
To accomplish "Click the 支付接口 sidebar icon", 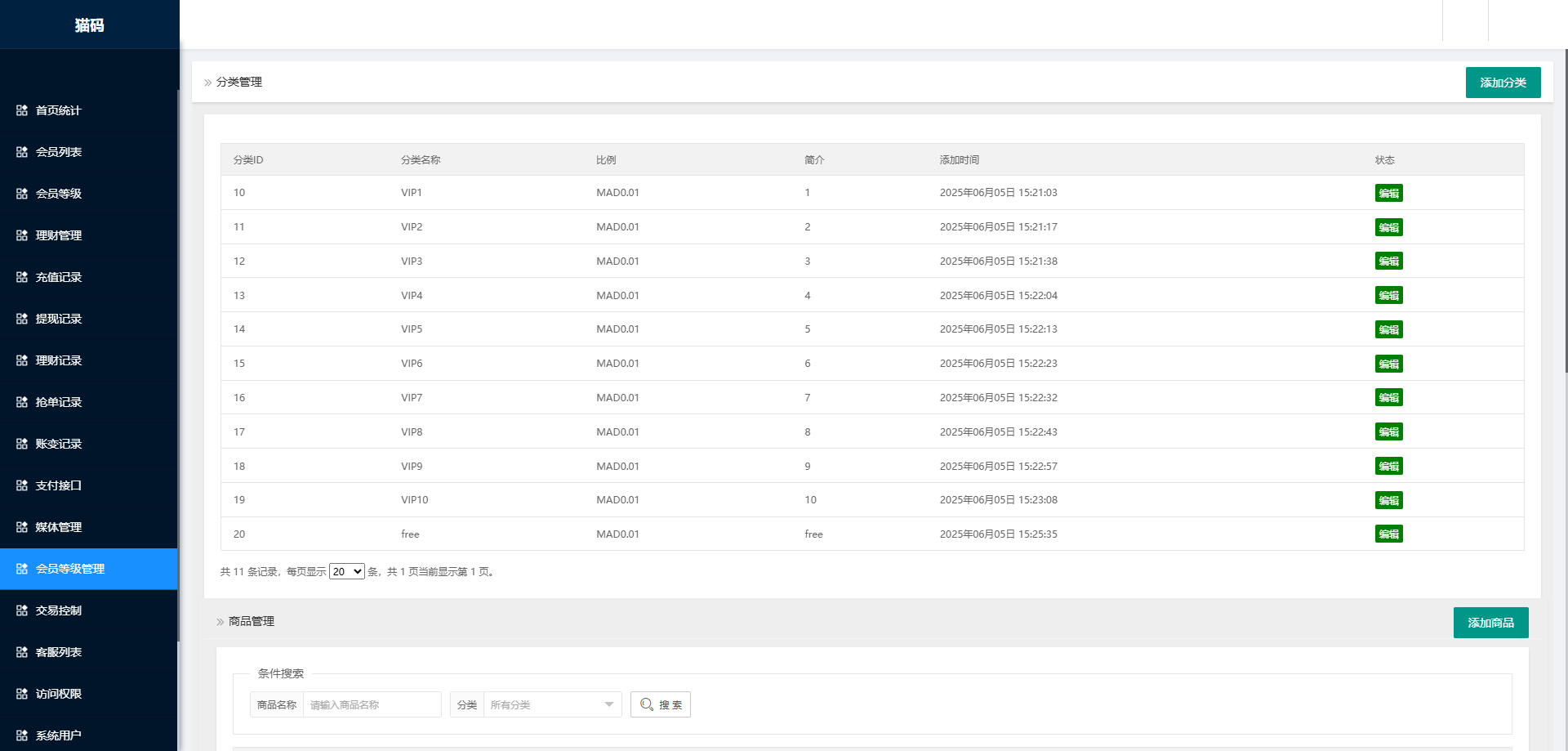I will (22, 485).
